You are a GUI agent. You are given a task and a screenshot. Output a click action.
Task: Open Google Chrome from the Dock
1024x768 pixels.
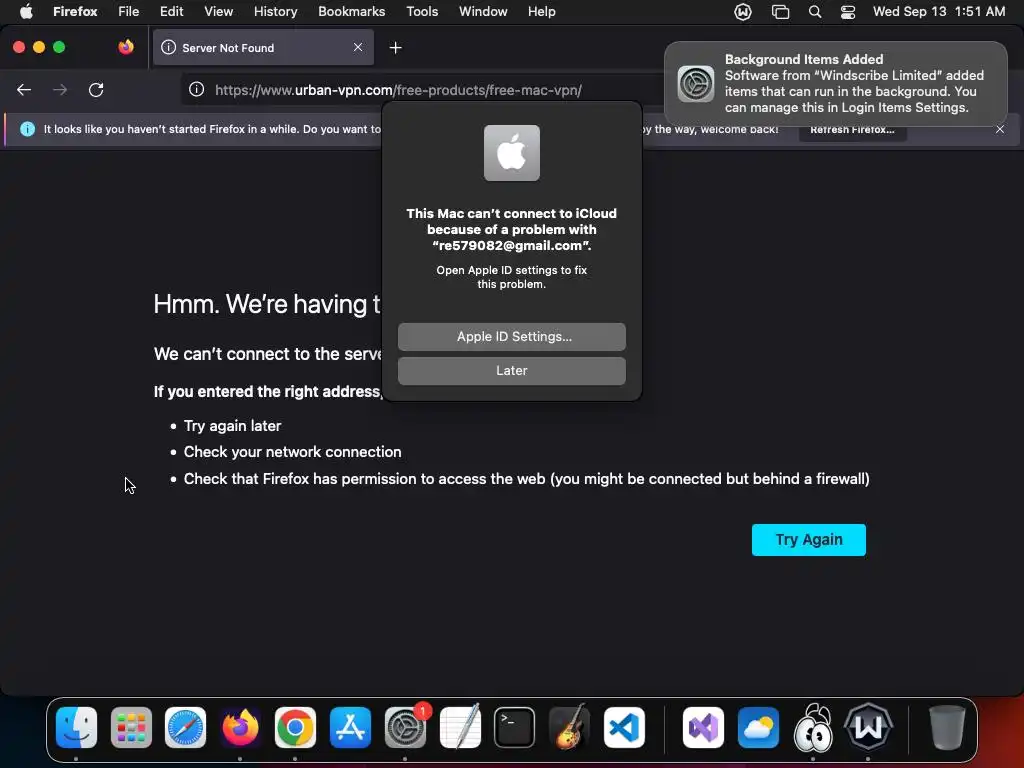coord(295,727)
